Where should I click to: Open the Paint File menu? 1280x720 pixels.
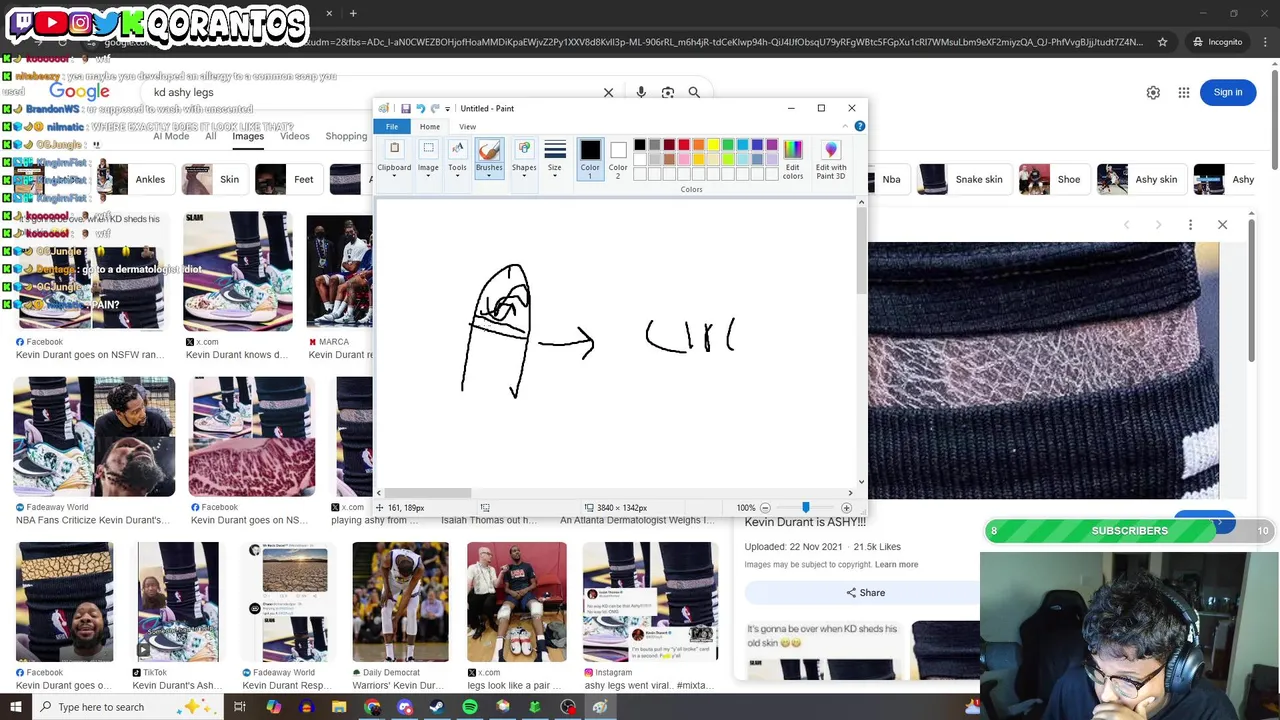392,127
